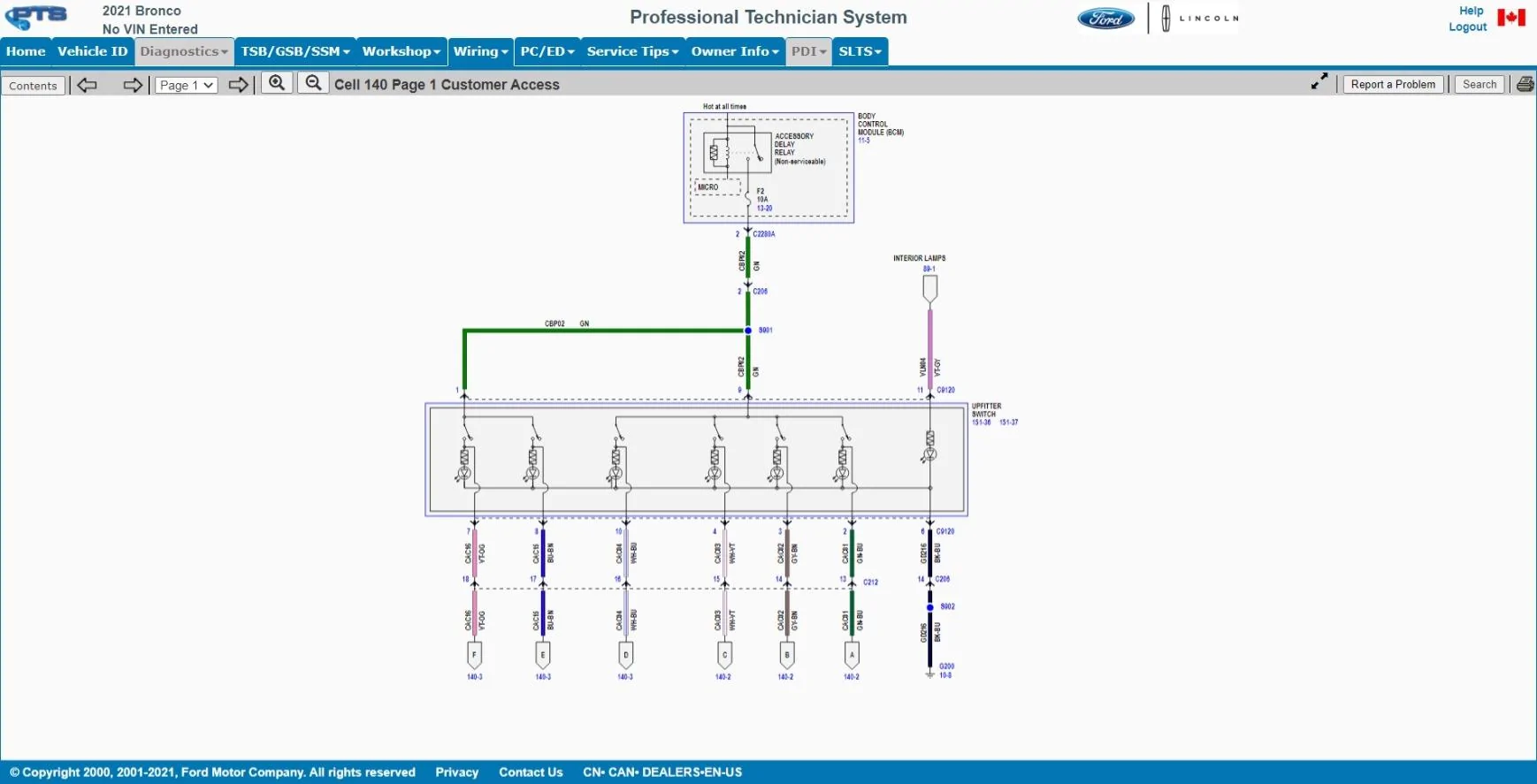Click the Upfitter Switch label
This screenshot has width=1537, height=784.
click(x=986, y=410)
